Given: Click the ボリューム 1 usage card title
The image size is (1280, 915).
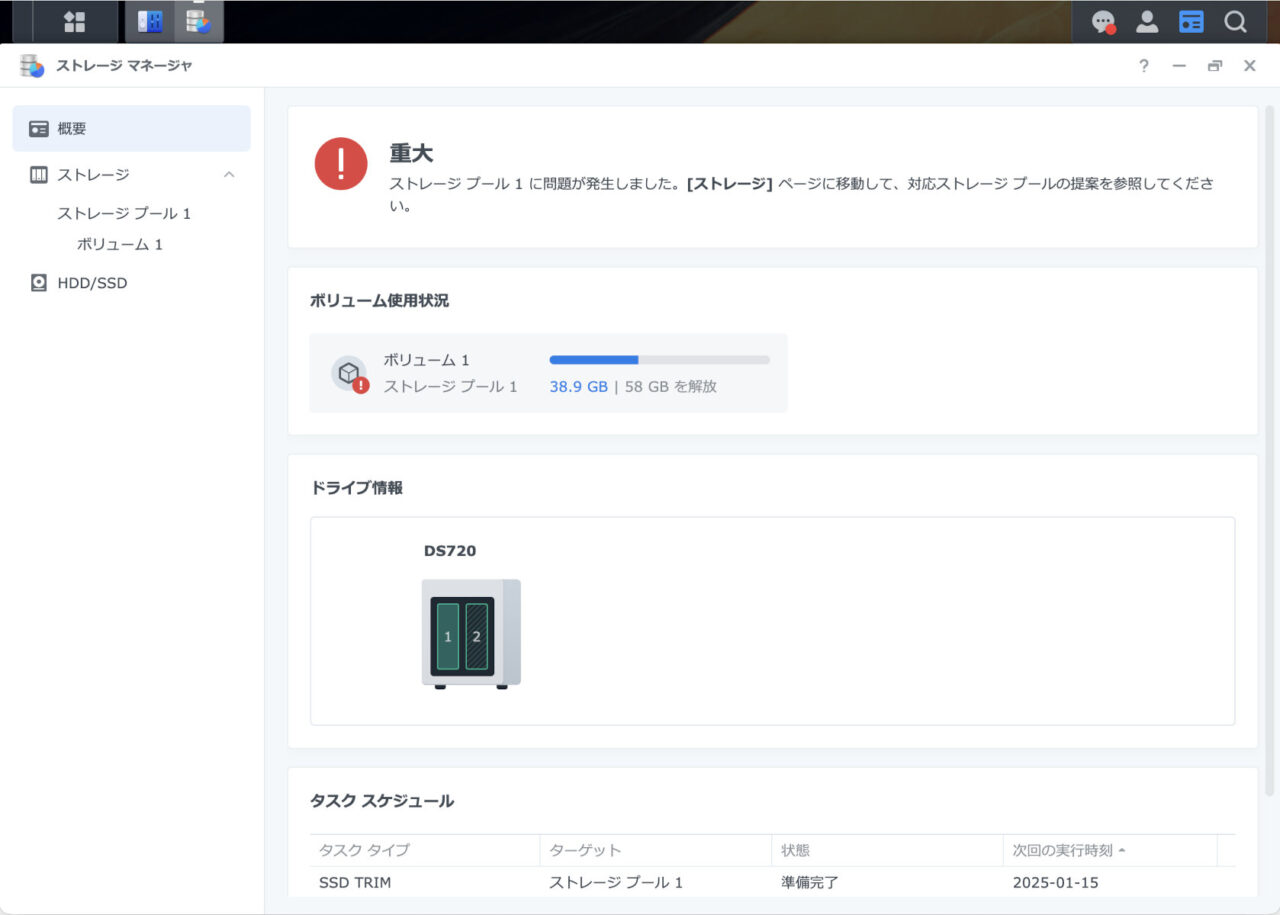Looking at the screenshot, I should coord(427,360).
